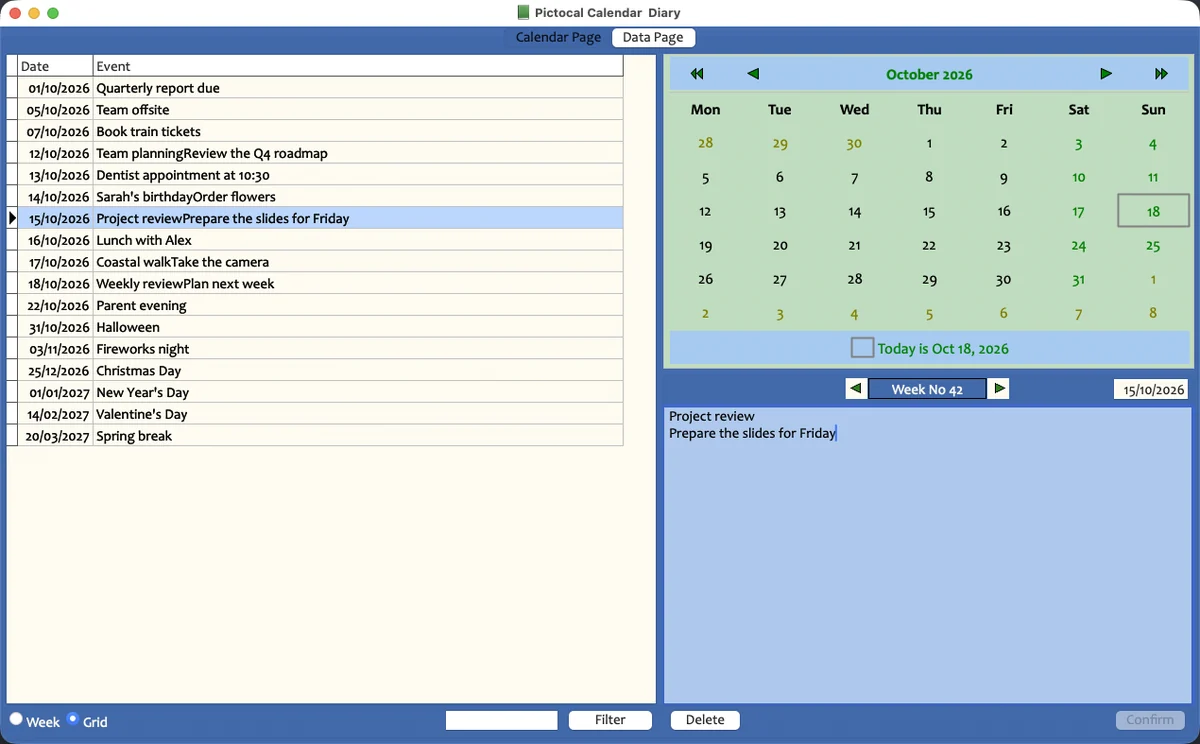Jump forward one year with double-right arrow
This screenshot has width=1200, height=744.
[x=1161, y=74]
